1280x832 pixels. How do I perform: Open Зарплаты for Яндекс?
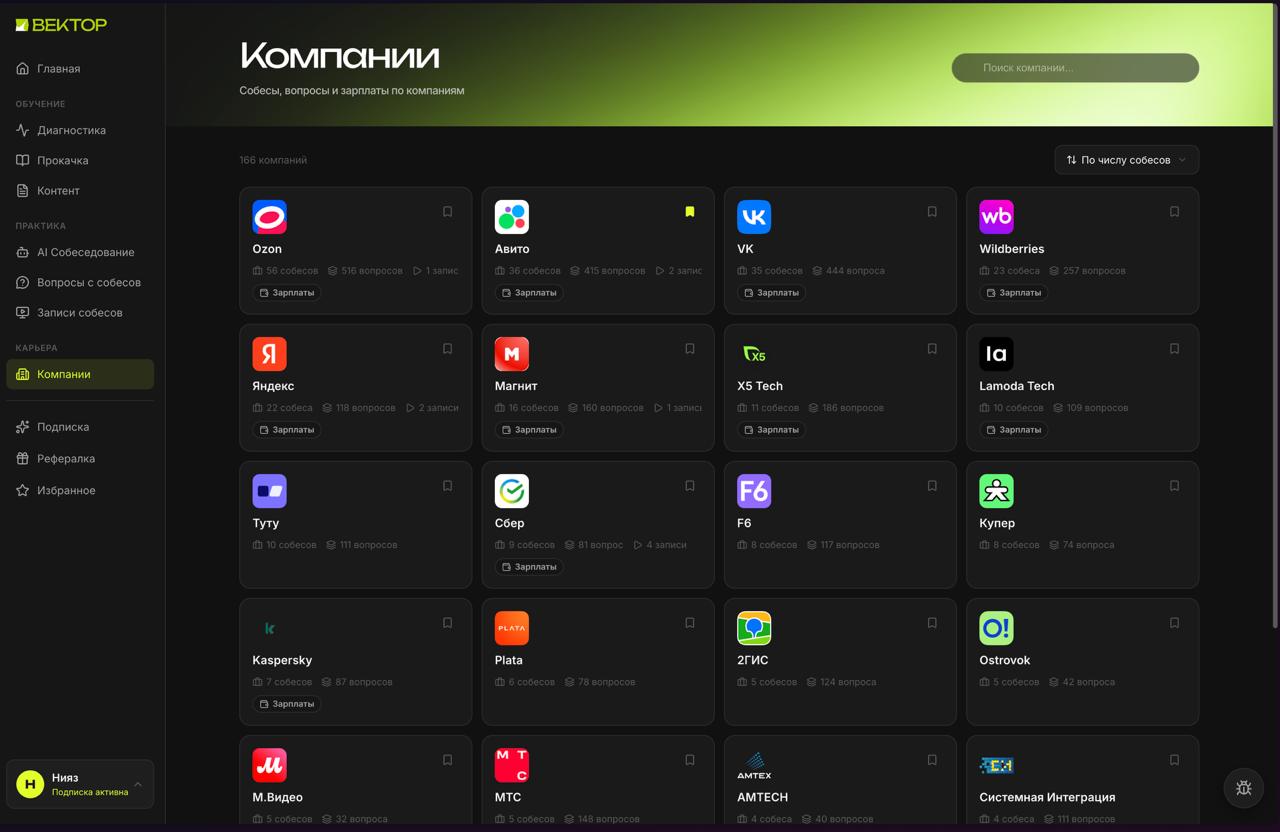pos(287,430)
